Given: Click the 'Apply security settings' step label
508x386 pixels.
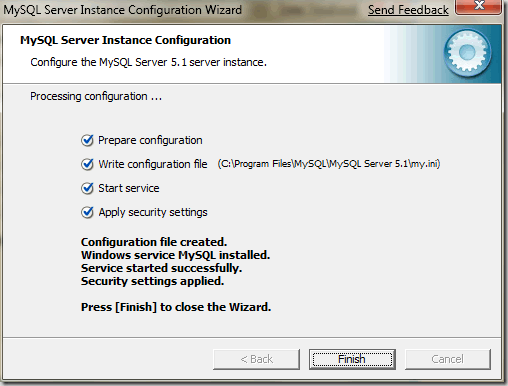Looking at the screenshot, I should [153, 212].
